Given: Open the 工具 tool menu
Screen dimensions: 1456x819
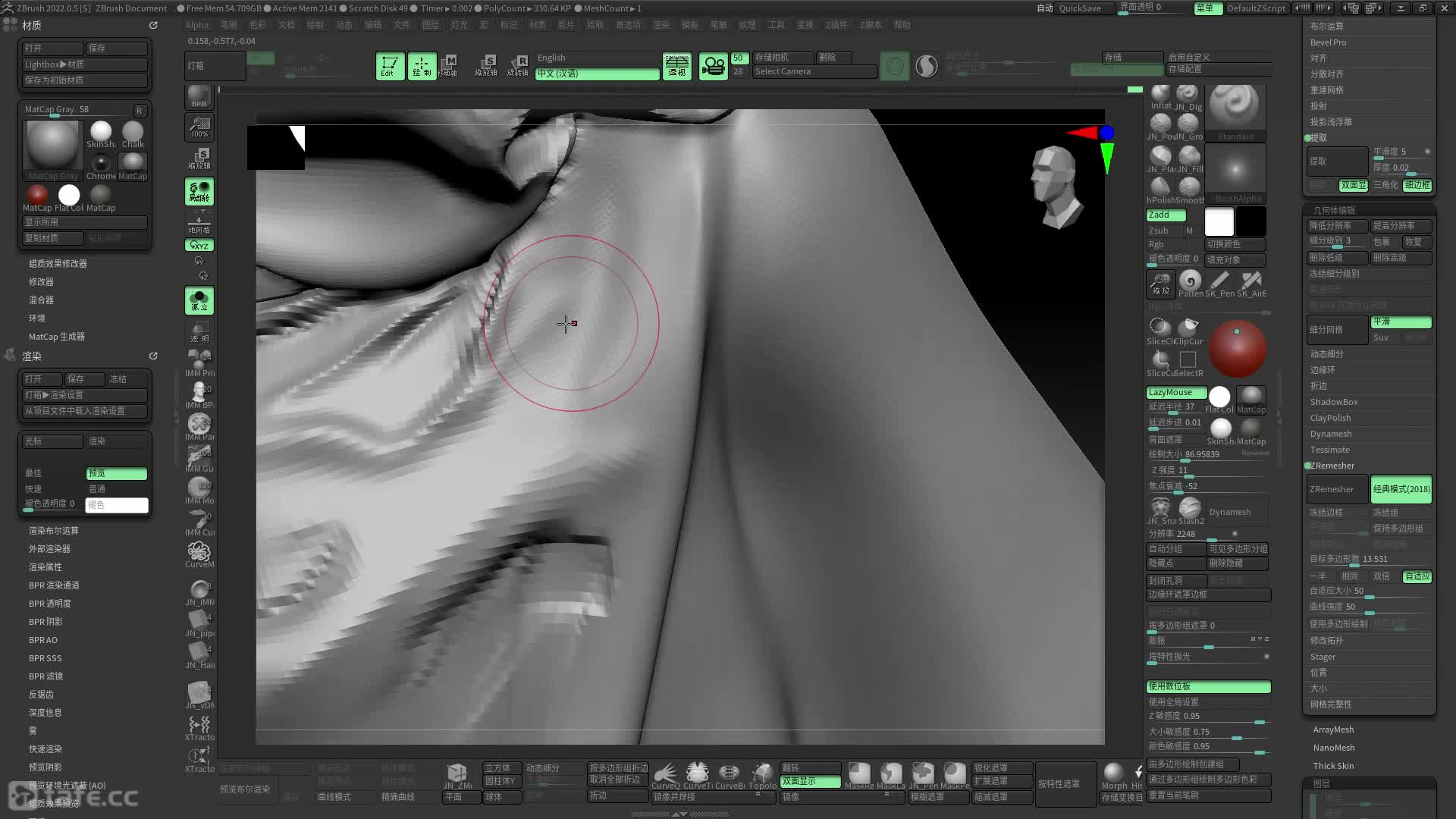Looking at the screenshot, I should click(x=776, y=25).
